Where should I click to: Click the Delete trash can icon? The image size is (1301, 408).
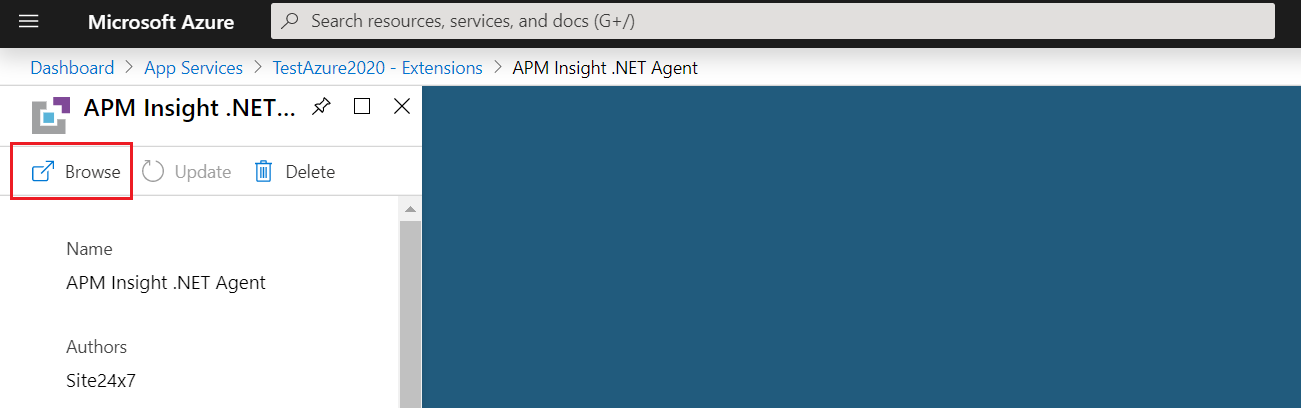click(x=264, y=172)
